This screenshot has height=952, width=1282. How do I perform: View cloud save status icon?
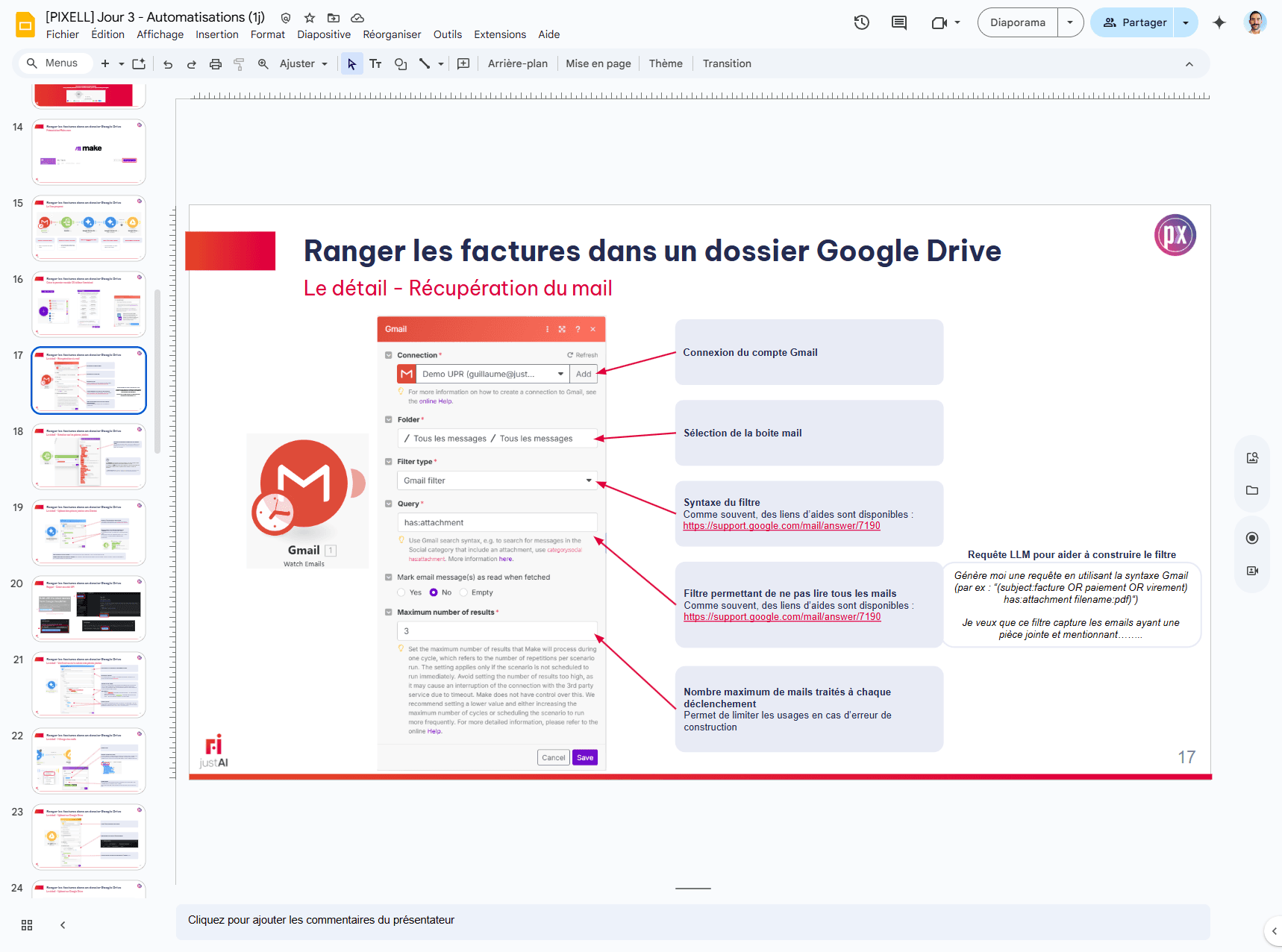click(357, 18)
